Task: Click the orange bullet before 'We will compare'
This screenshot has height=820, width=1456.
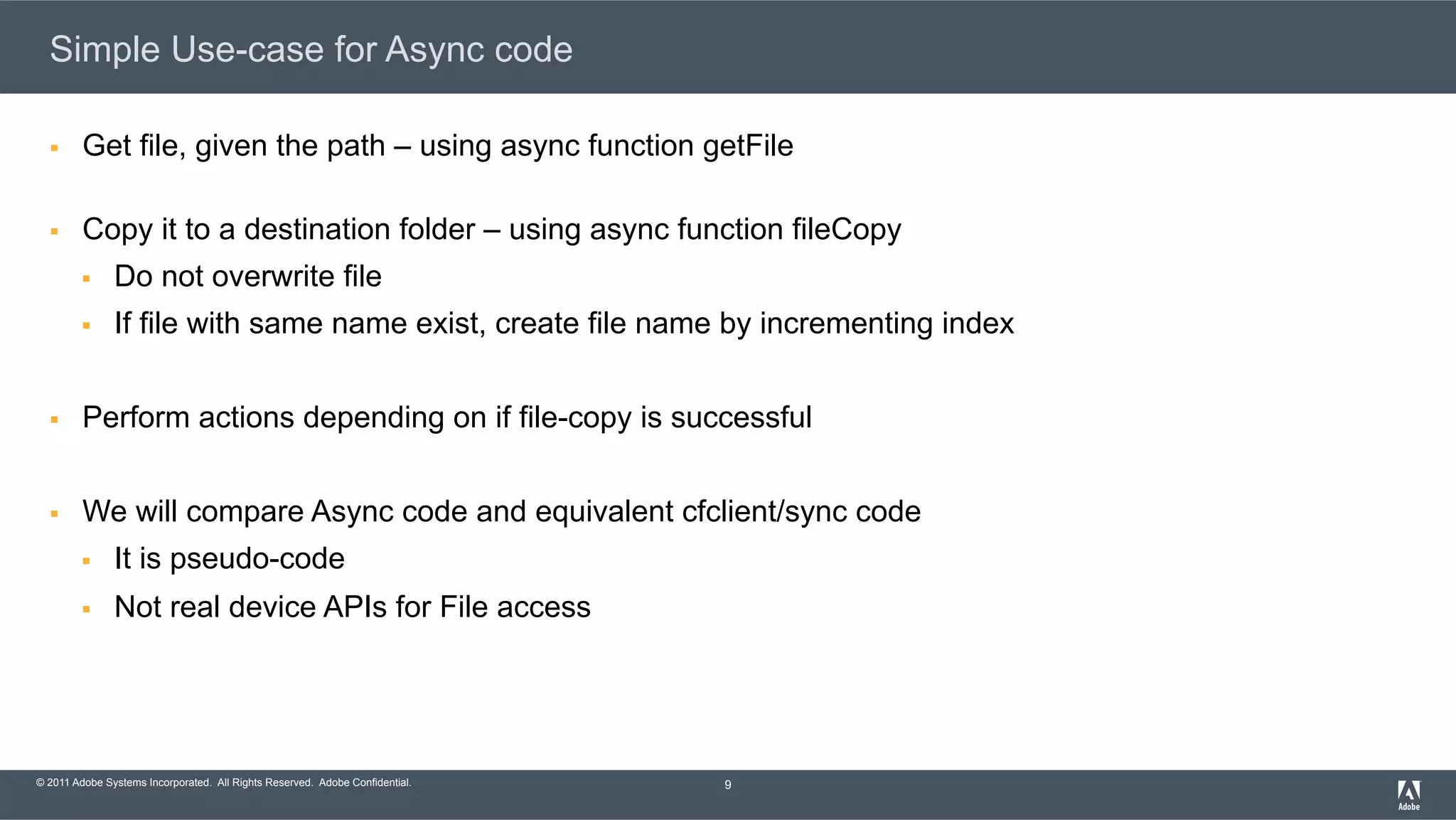Action: coord(54,513)
